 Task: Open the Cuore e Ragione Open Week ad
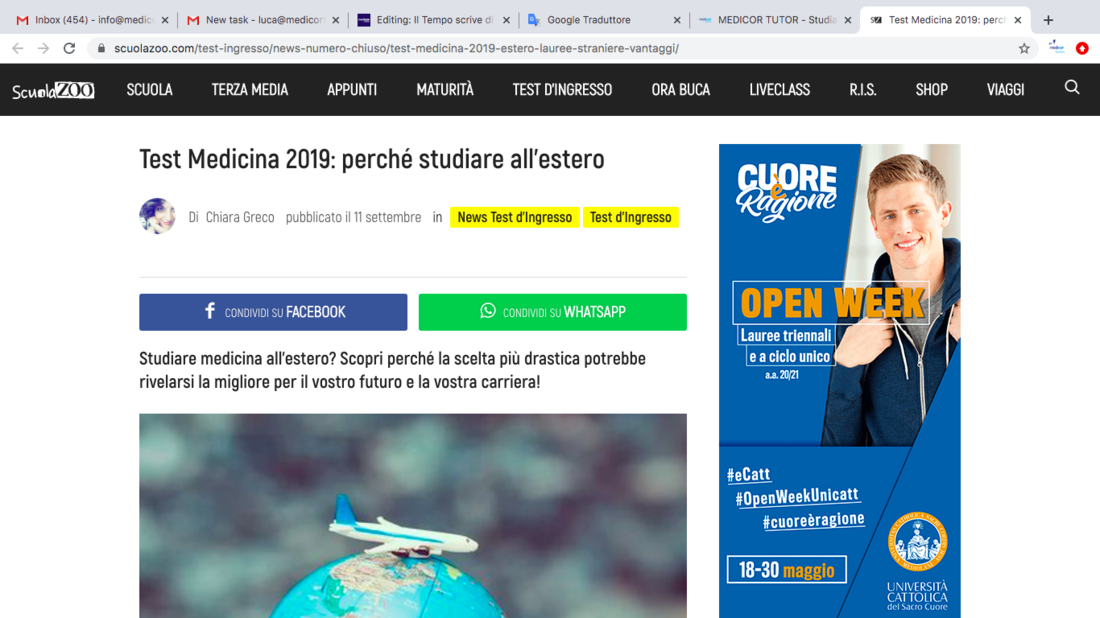pyautogui.click(x=840, y=381)
